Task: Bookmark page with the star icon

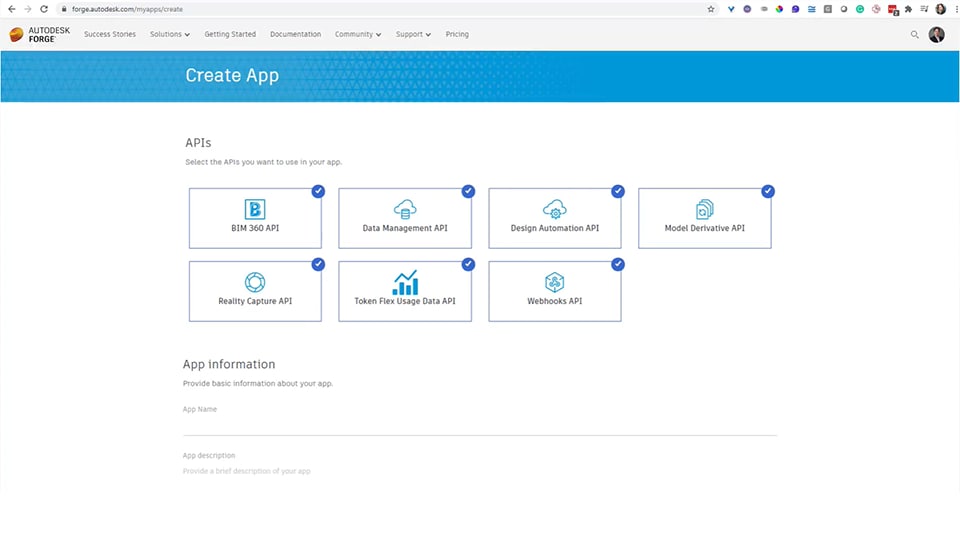Action: (711, 9)
